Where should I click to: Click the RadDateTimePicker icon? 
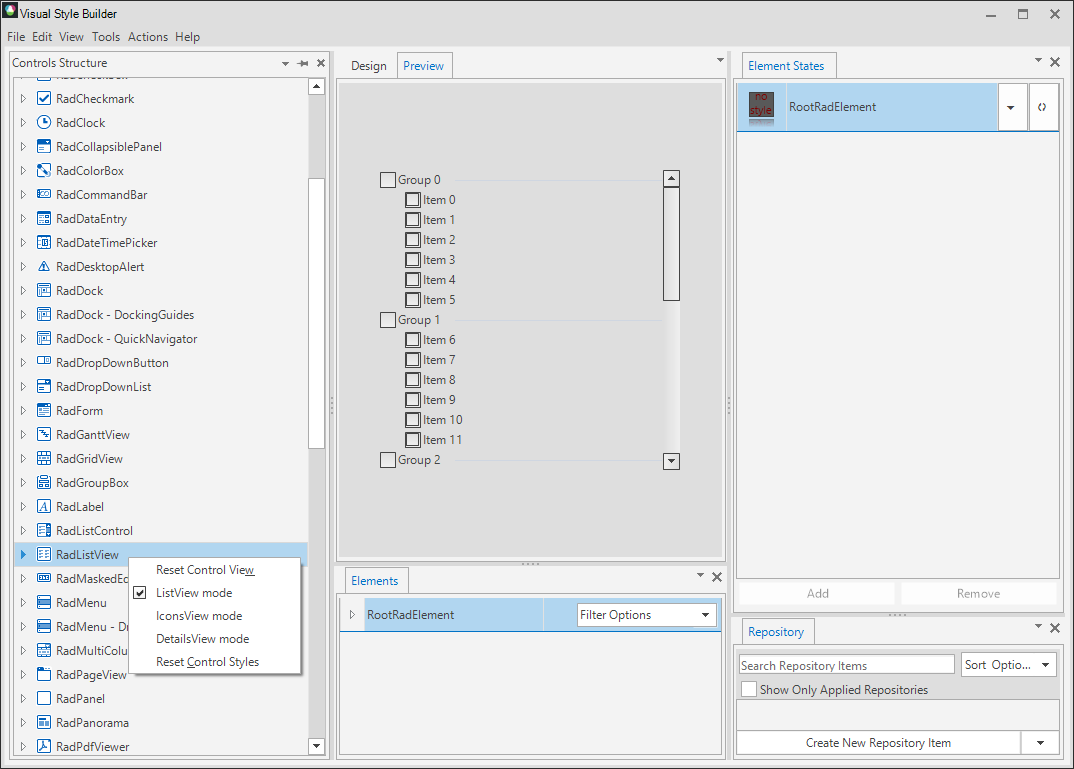click(x=44, y=242)
